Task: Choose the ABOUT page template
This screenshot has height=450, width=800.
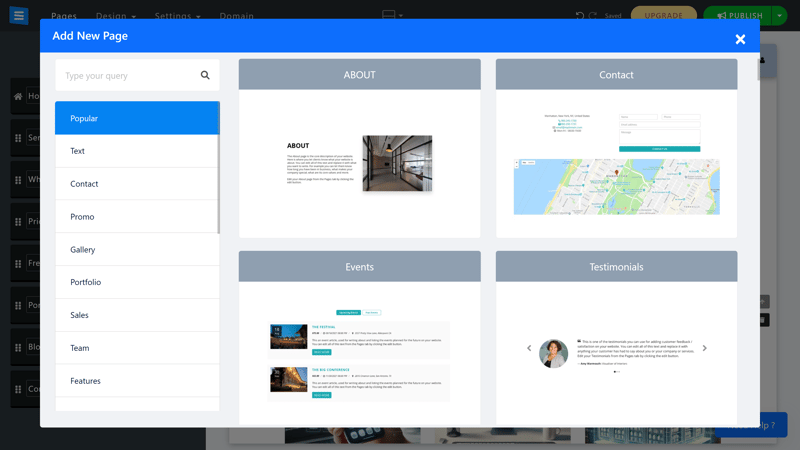Action: pos(360,148)
